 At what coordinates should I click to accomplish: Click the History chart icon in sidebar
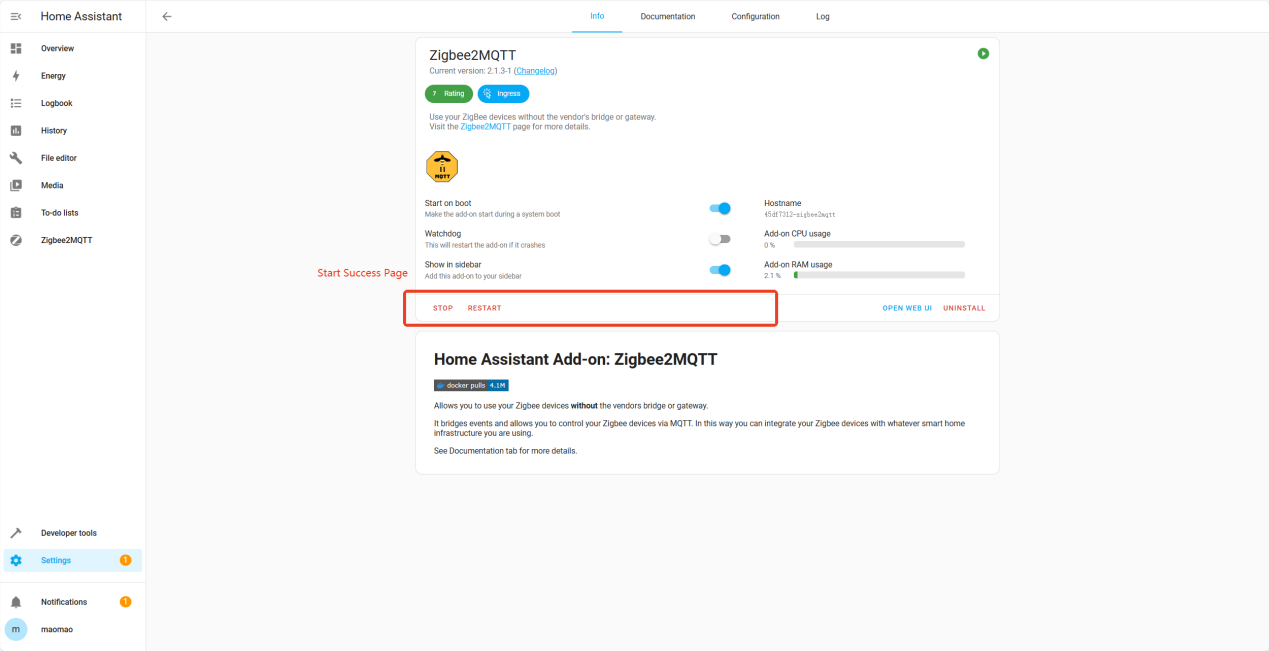[x=16, y=131]
